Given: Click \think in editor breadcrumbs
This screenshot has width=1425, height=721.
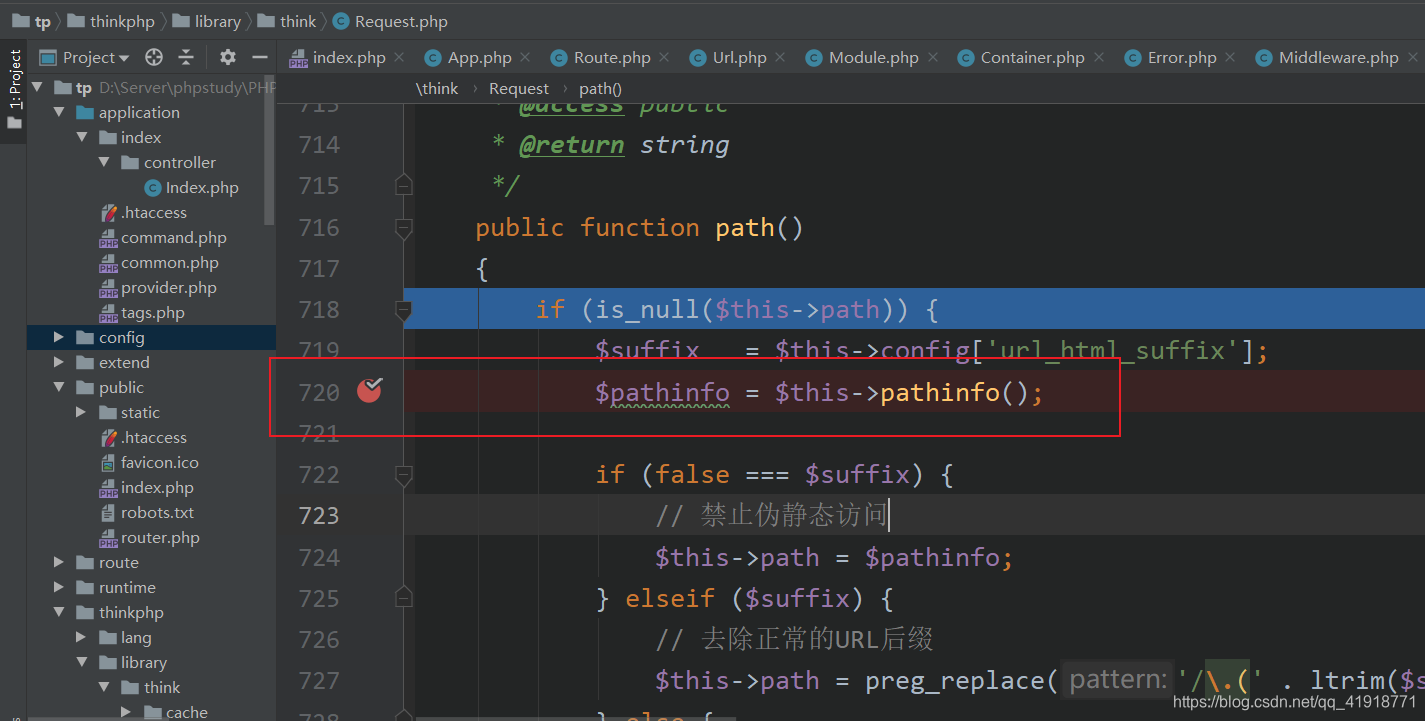Looking at the screenshot, I should pyautogui.click(x=437, y=88).
